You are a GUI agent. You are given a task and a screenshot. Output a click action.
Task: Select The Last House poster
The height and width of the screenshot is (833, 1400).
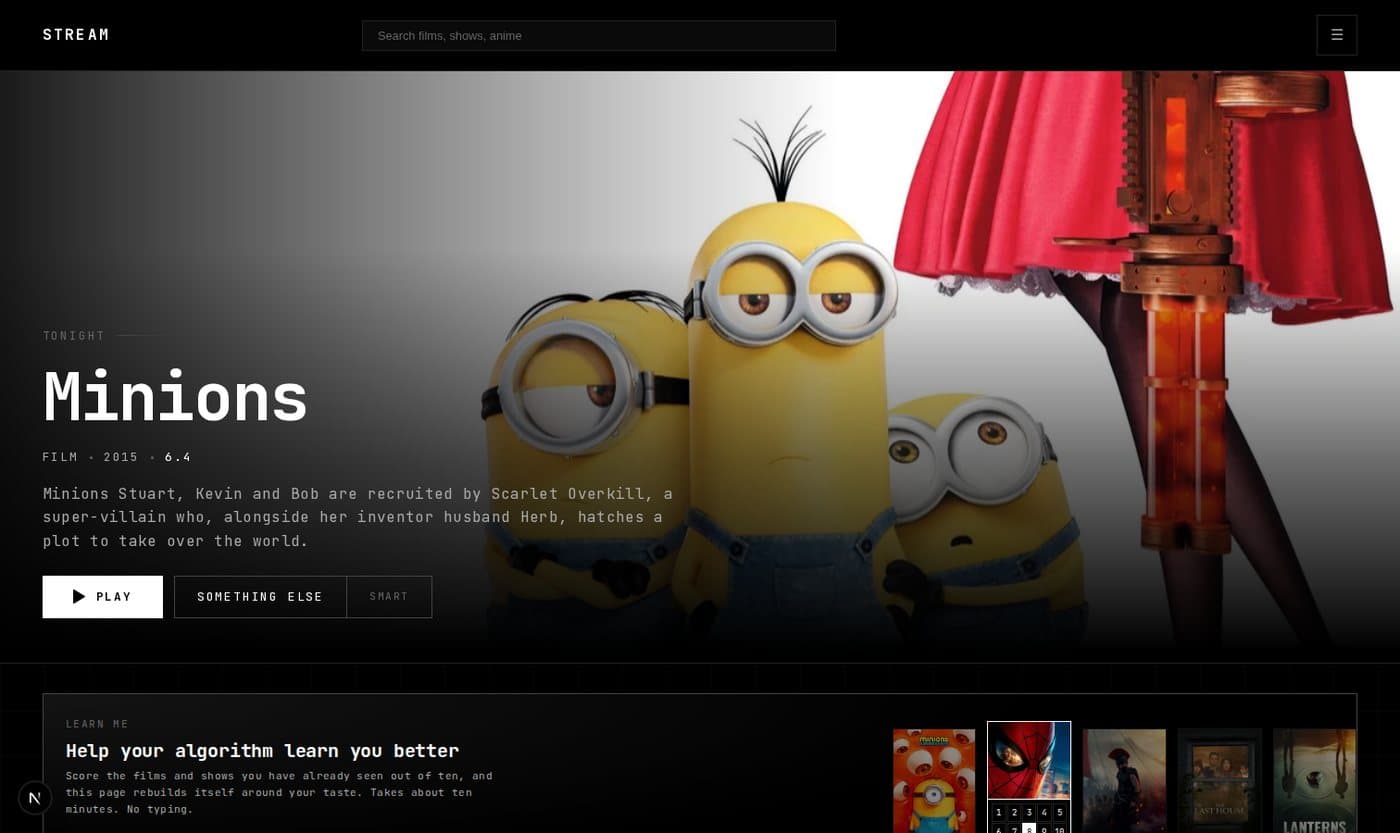point(1219,781)
